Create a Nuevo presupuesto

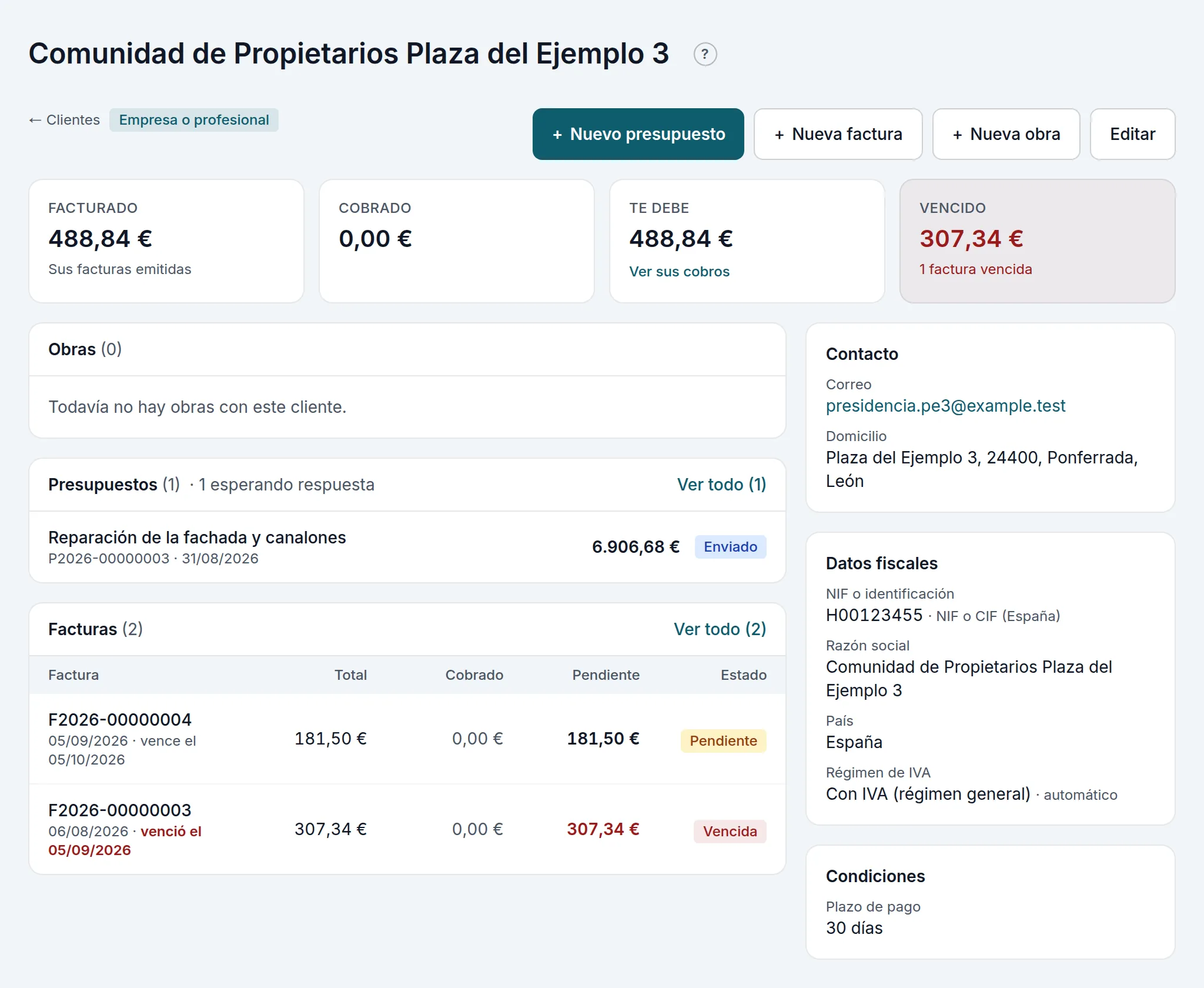638,134
